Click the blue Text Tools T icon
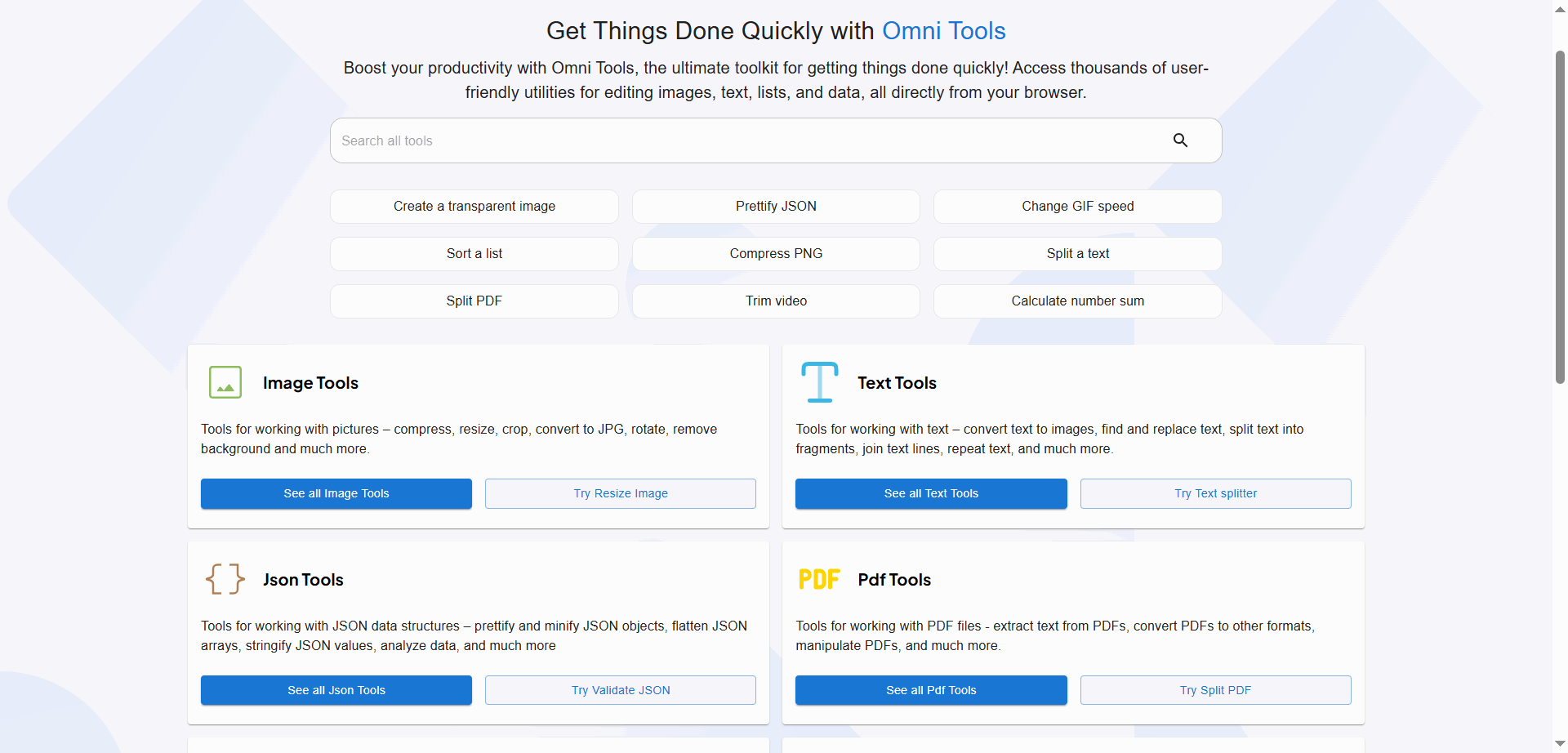The image size is (1568, 753). point(819,382)
